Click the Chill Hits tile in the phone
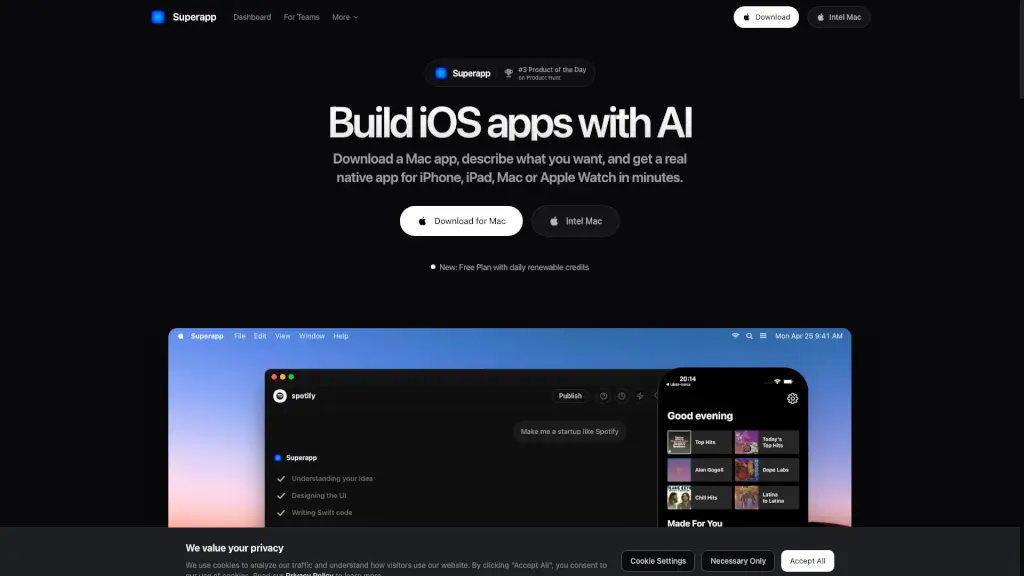This screenshot has width=1024, height=576. pos(699,498)
